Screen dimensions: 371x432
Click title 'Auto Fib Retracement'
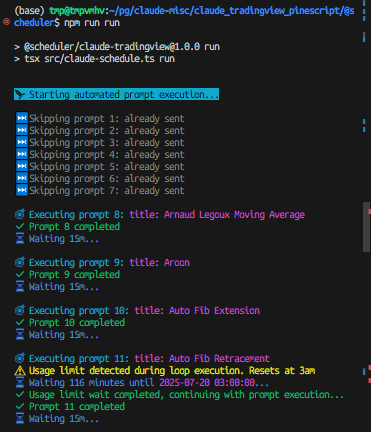tap(219, 358)
